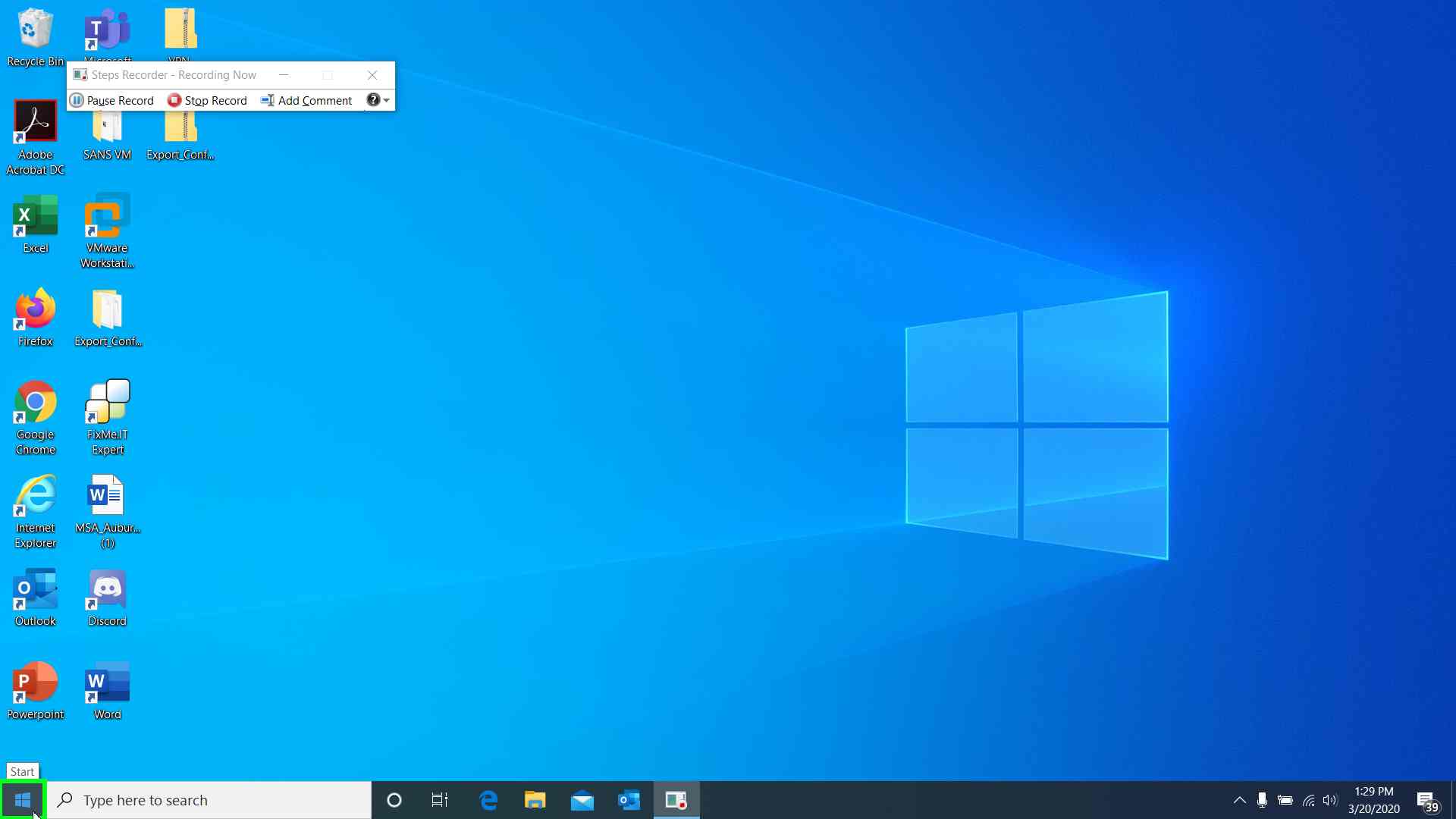Pause the Steps Recorder recording
The image size is (1456, 819).
tap(111, 100)
